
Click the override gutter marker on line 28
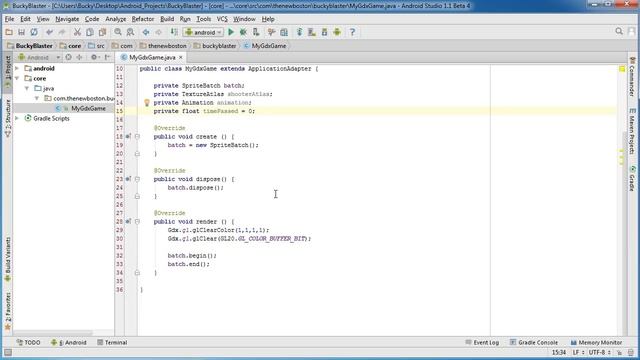[128, 221]
